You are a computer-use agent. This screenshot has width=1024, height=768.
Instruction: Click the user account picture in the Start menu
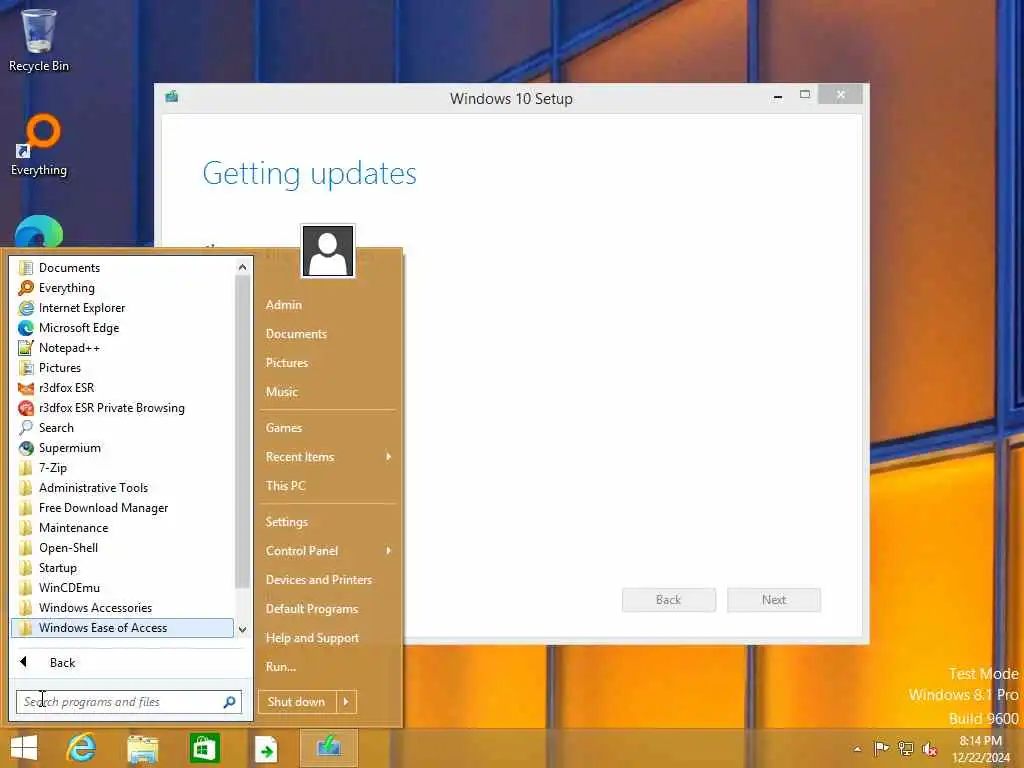coord(328,251)
